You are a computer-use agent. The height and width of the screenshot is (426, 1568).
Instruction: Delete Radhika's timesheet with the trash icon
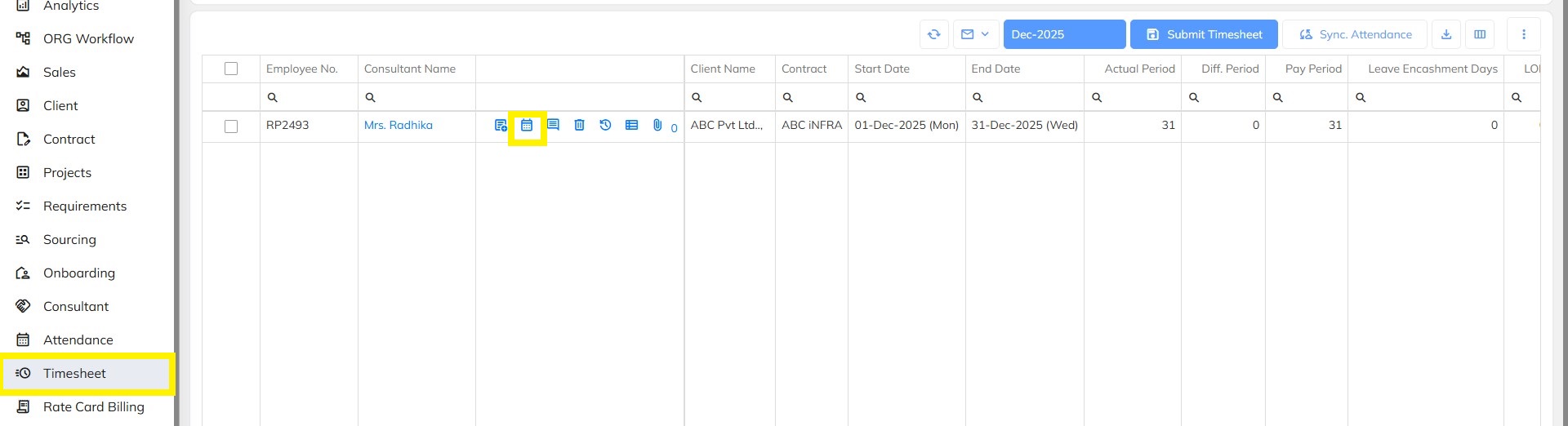(x=579, y=125)
